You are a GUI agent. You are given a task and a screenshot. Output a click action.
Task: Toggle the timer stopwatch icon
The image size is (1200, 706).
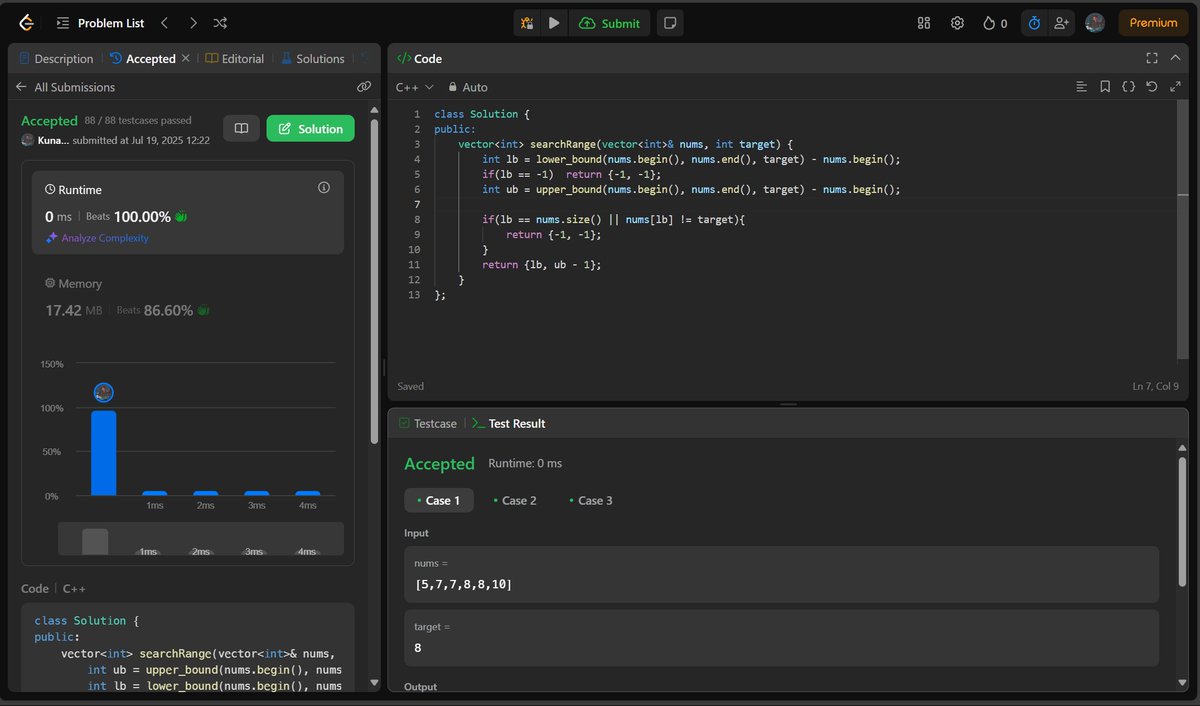pos(1034,23)
